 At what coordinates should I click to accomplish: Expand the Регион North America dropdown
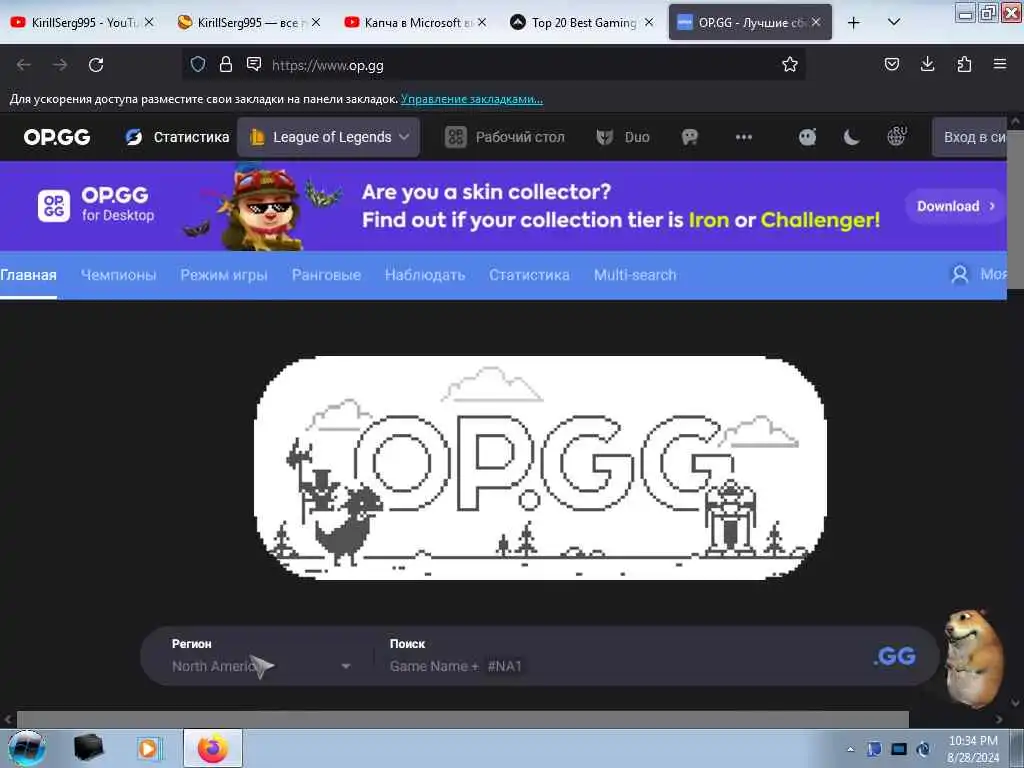261,666
